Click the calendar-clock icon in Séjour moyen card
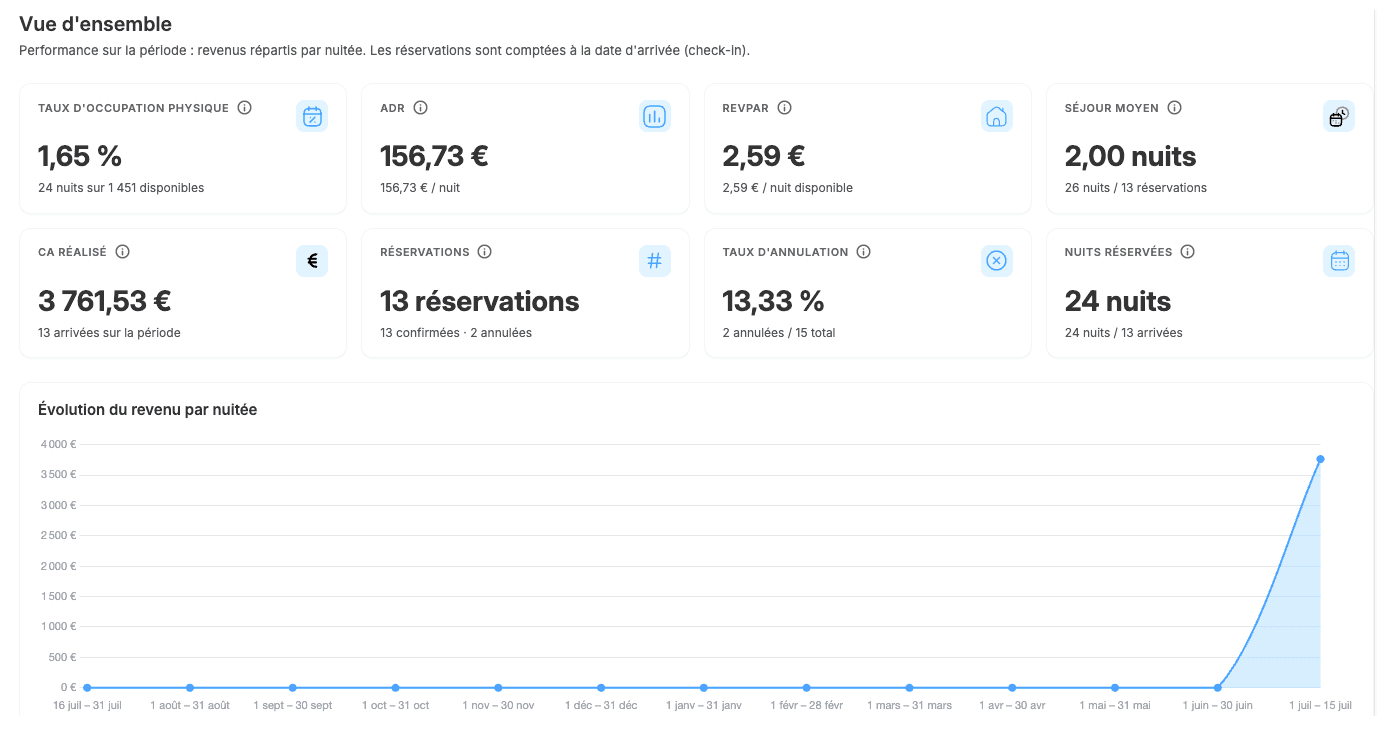1377x734 pixels. tap(1339, 117)
